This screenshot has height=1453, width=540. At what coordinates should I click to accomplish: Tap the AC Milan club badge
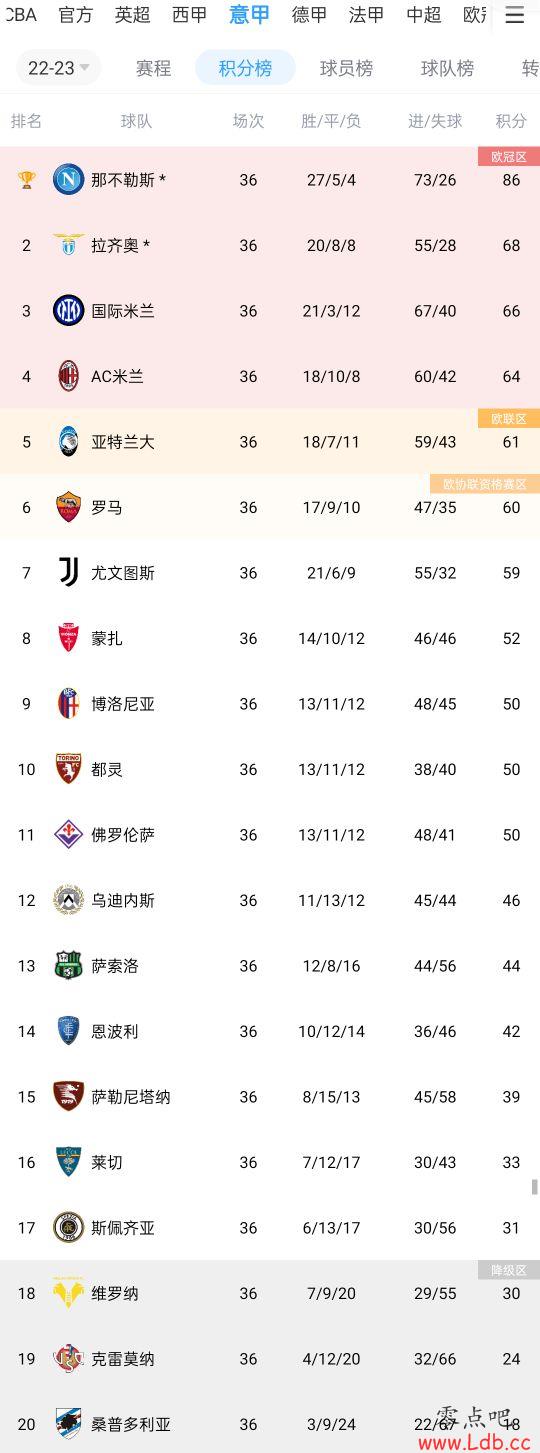click(68, 376)
